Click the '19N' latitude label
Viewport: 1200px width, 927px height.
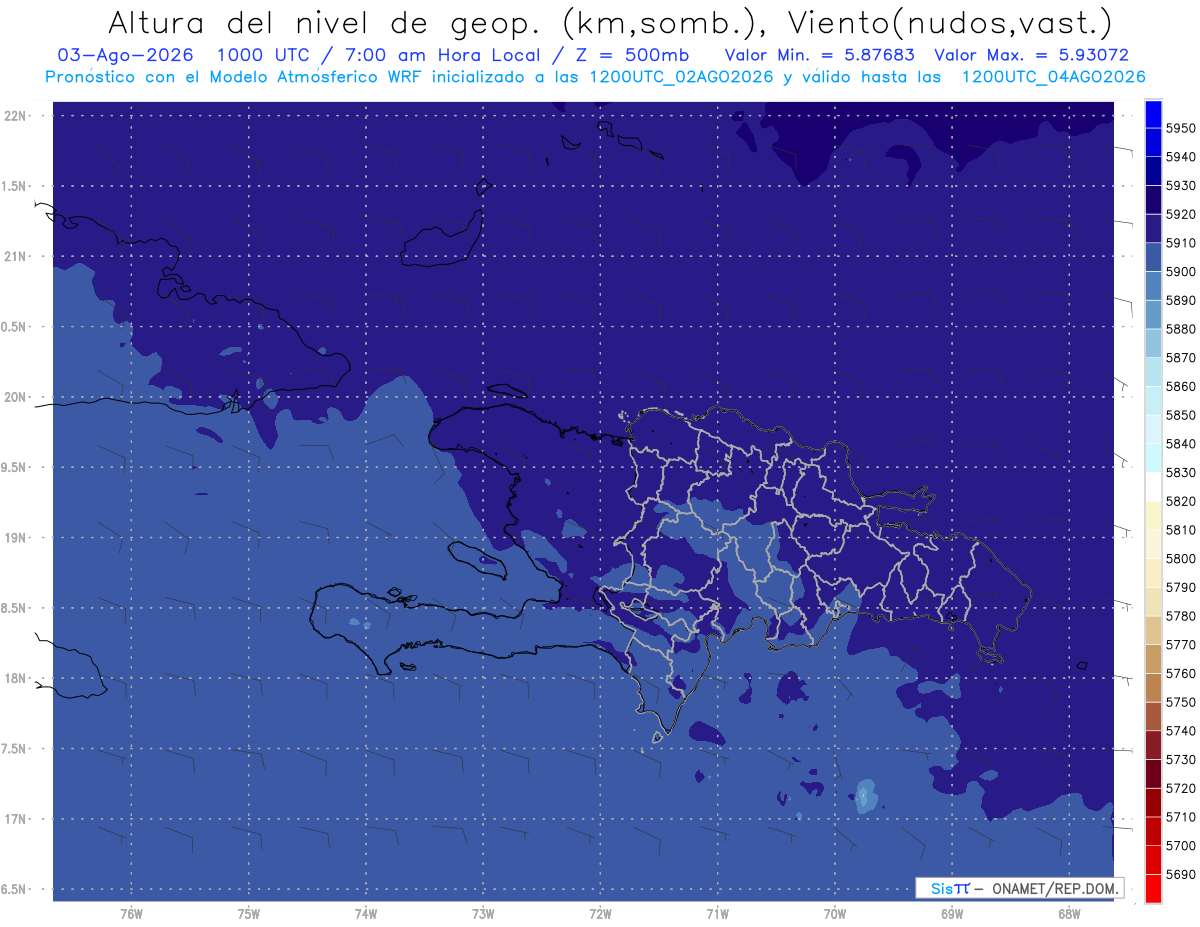click(x=16, y=538)
